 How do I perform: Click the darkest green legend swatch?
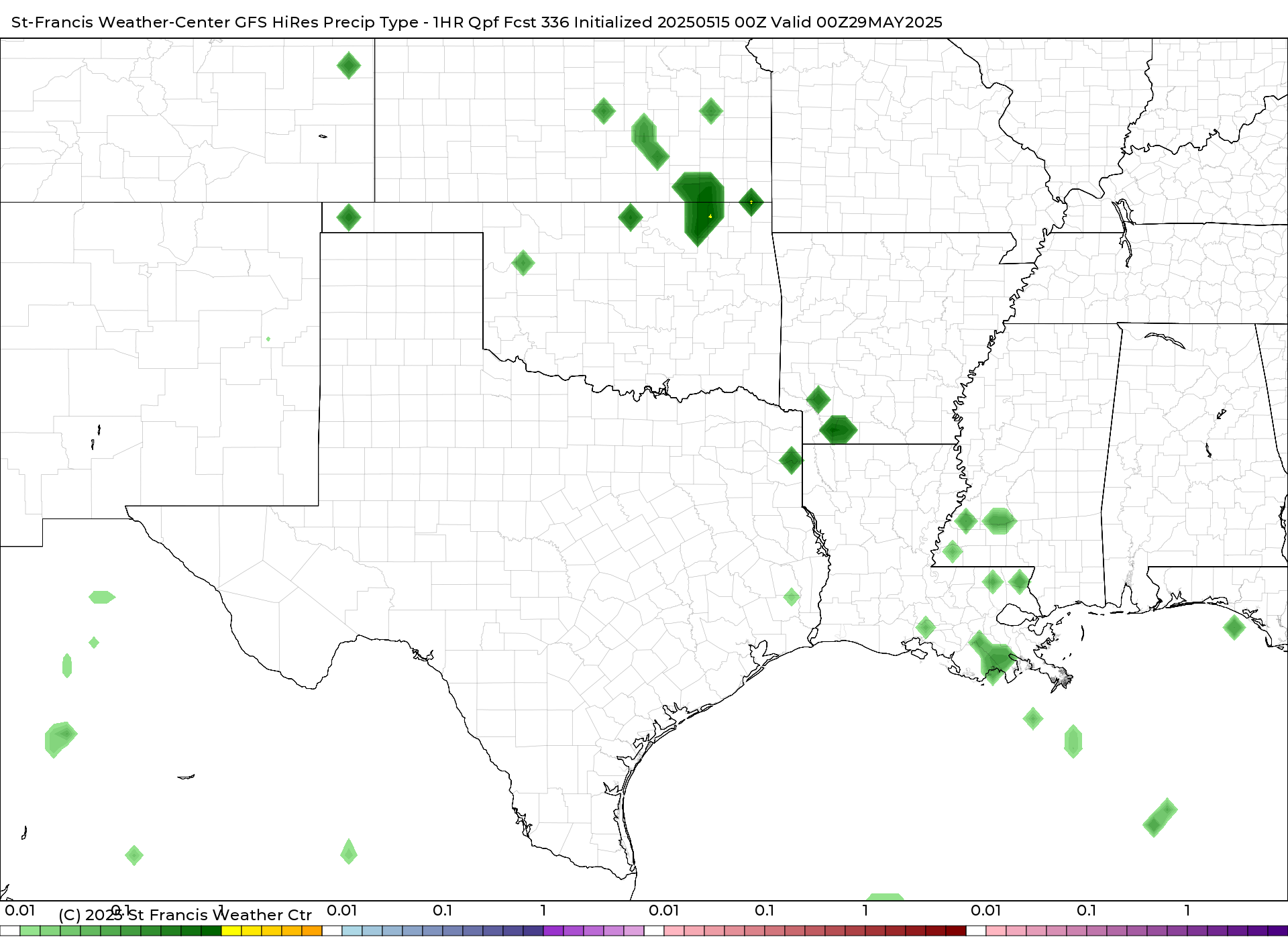211,931
